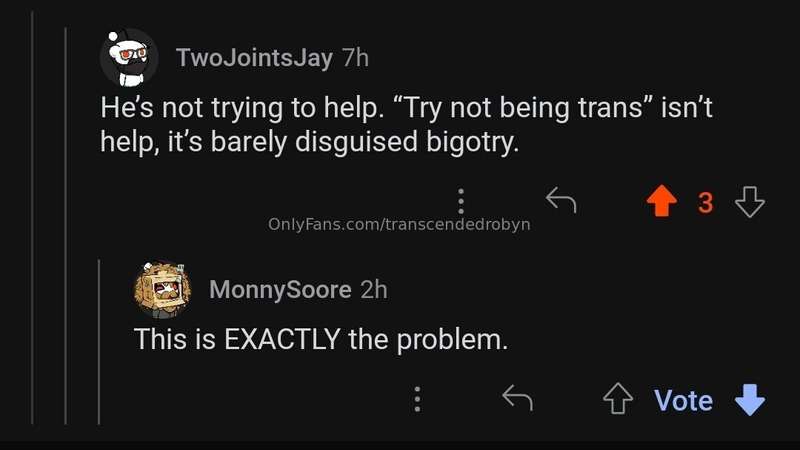Click the vote count 3
Image resolution: width=800 pixels, height=450 pixels.
coord(706,203)
